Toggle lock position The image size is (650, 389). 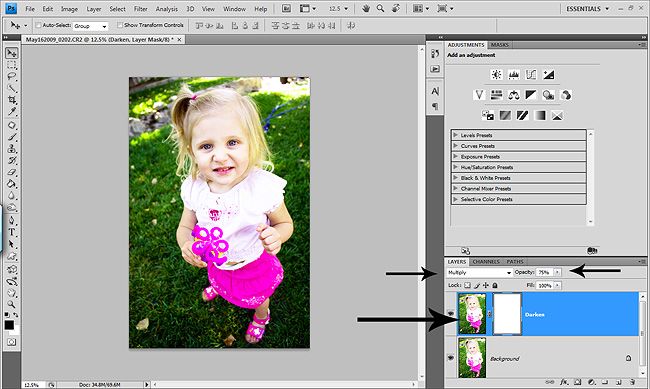point(485,285)
